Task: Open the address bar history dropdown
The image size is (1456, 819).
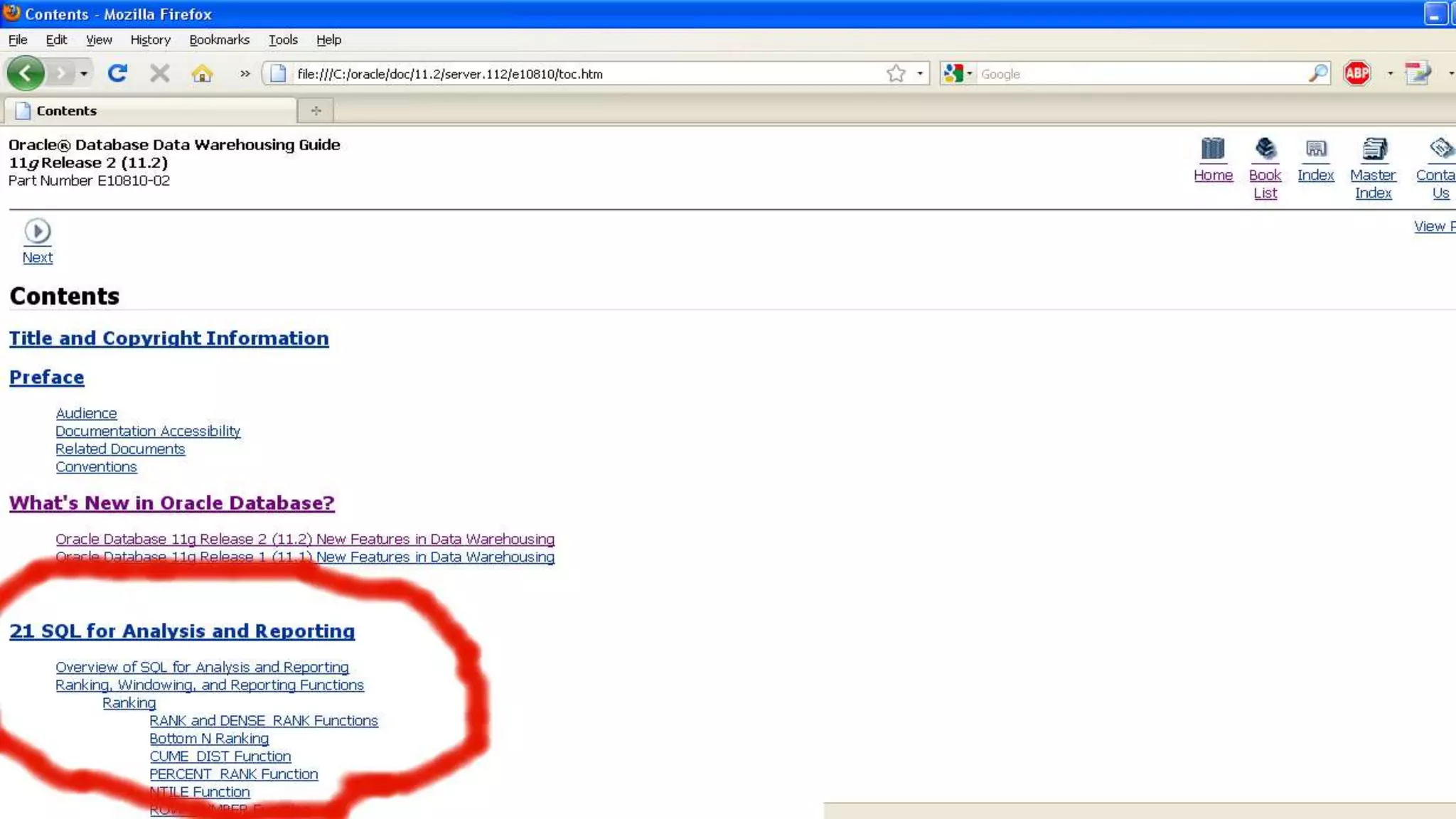Action: click(920, 73)
